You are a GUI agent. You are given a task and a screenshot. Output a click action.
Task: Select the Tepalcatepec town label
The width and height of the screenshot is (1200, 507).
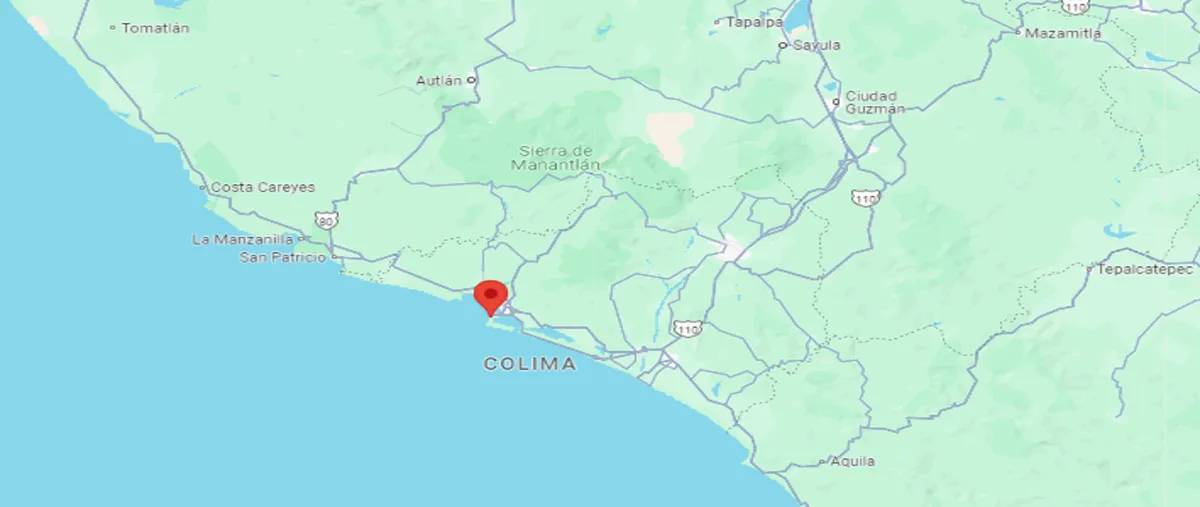[x=1146, y=270]
